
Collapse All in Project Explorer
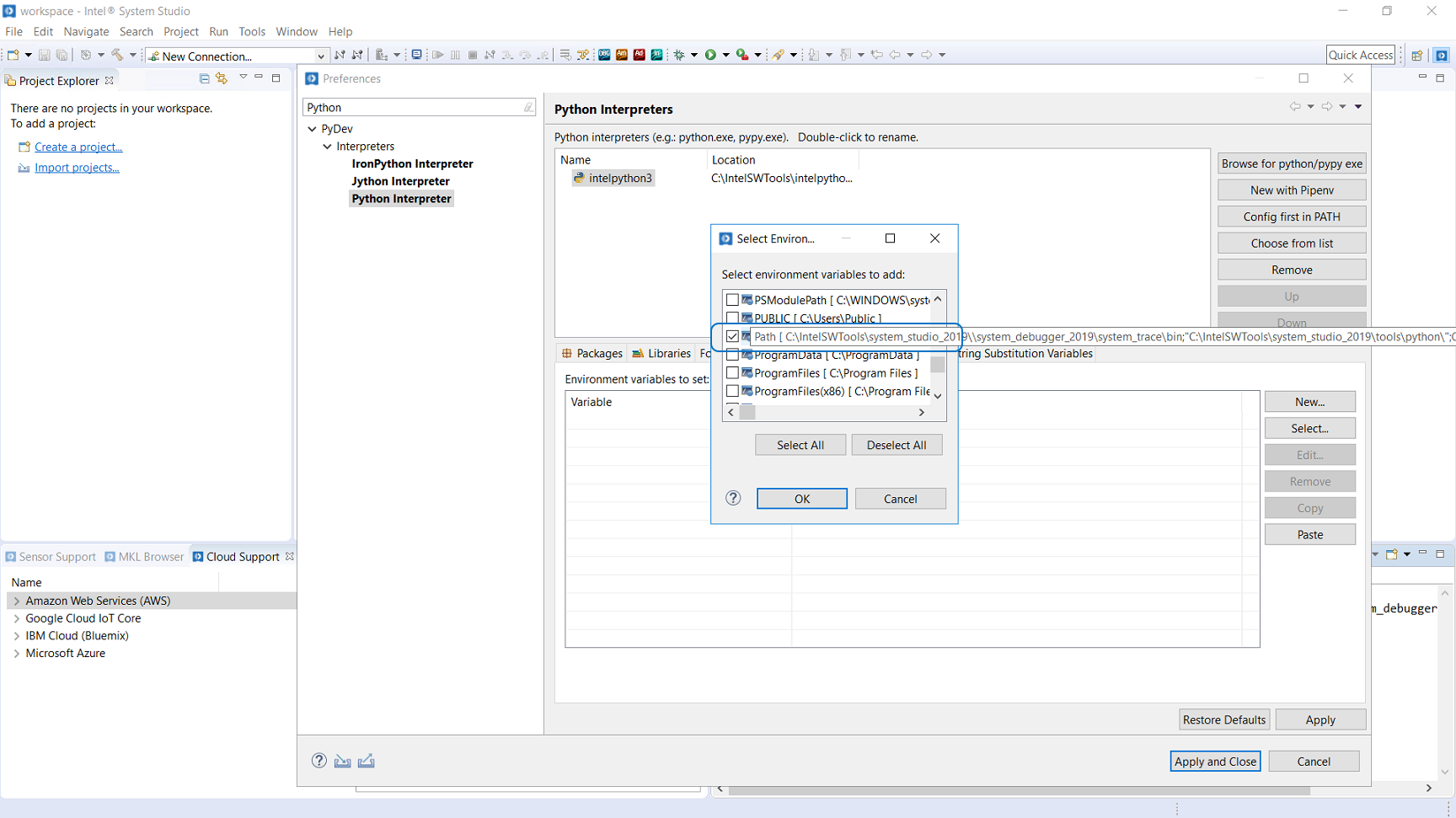click(x=204, y=78)
